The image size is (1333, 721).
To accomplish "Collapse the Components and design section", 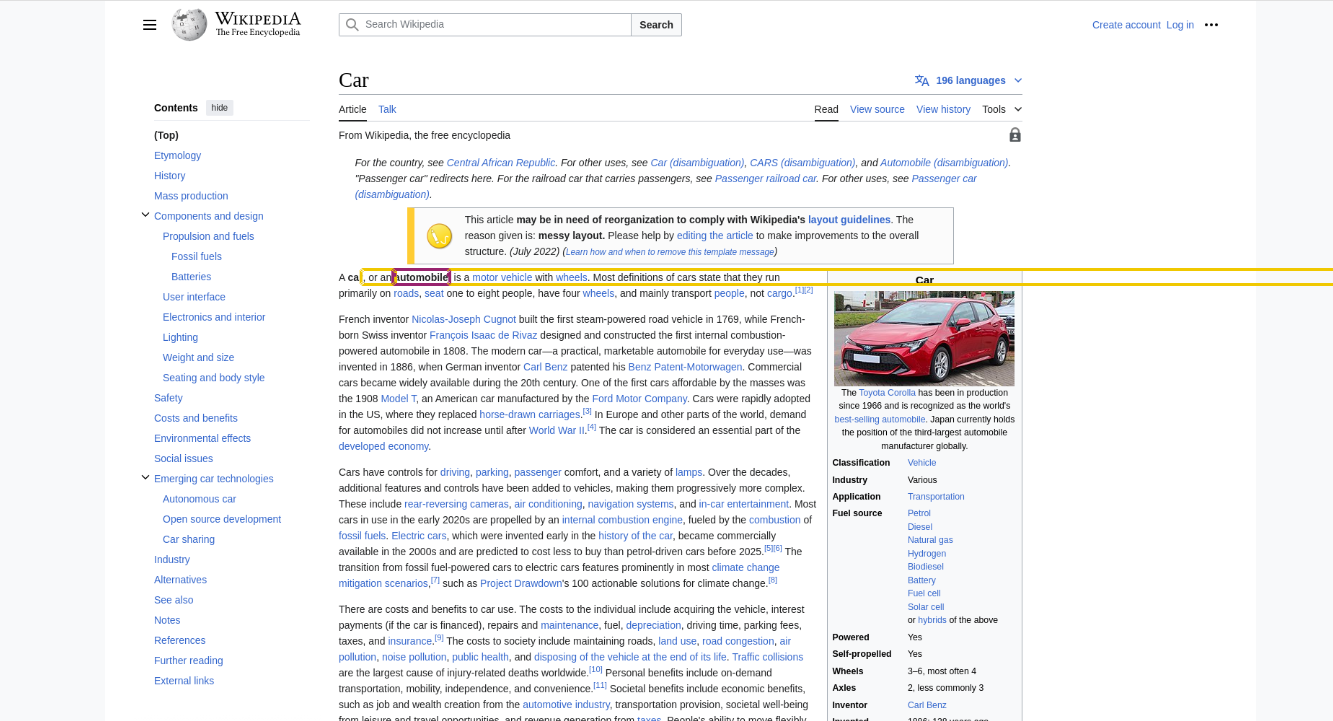I will [145, 215].
